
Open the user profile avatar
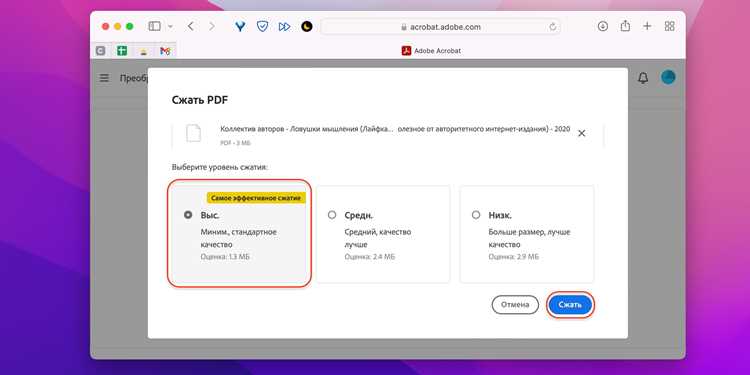click(668, 77)
